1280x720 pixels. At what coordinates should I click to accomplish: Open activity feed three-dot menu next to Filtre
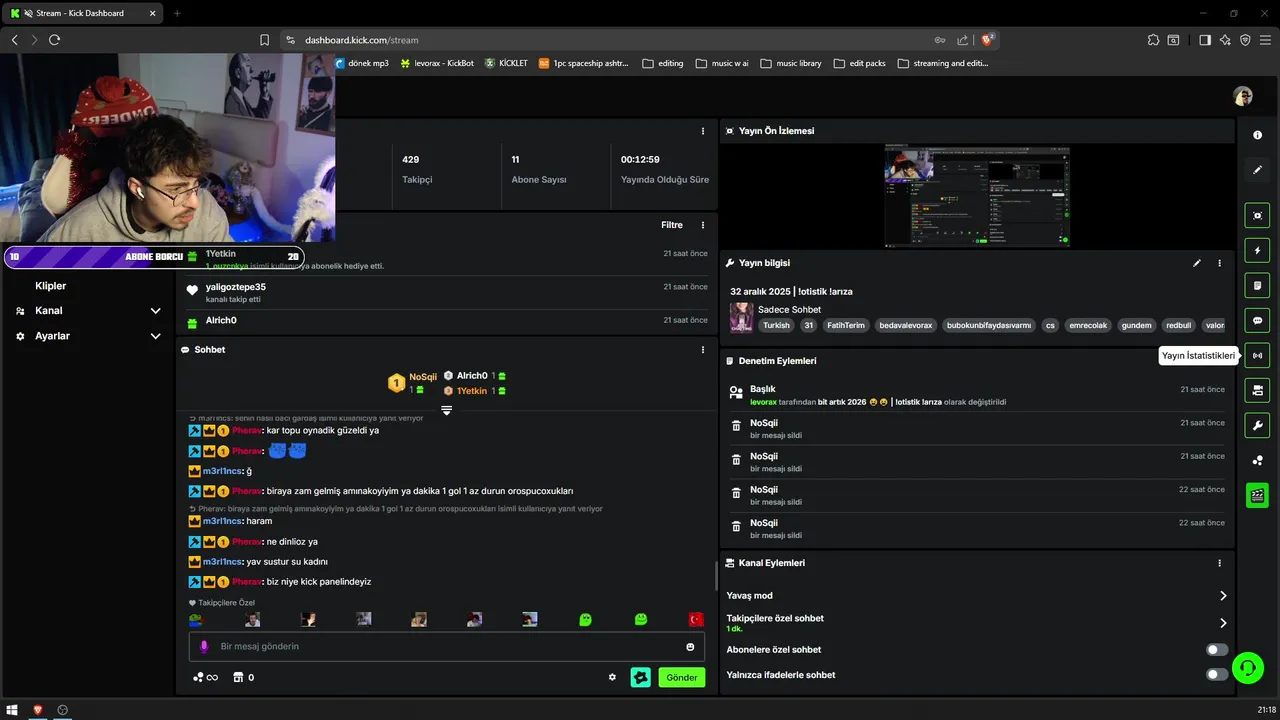703,225
